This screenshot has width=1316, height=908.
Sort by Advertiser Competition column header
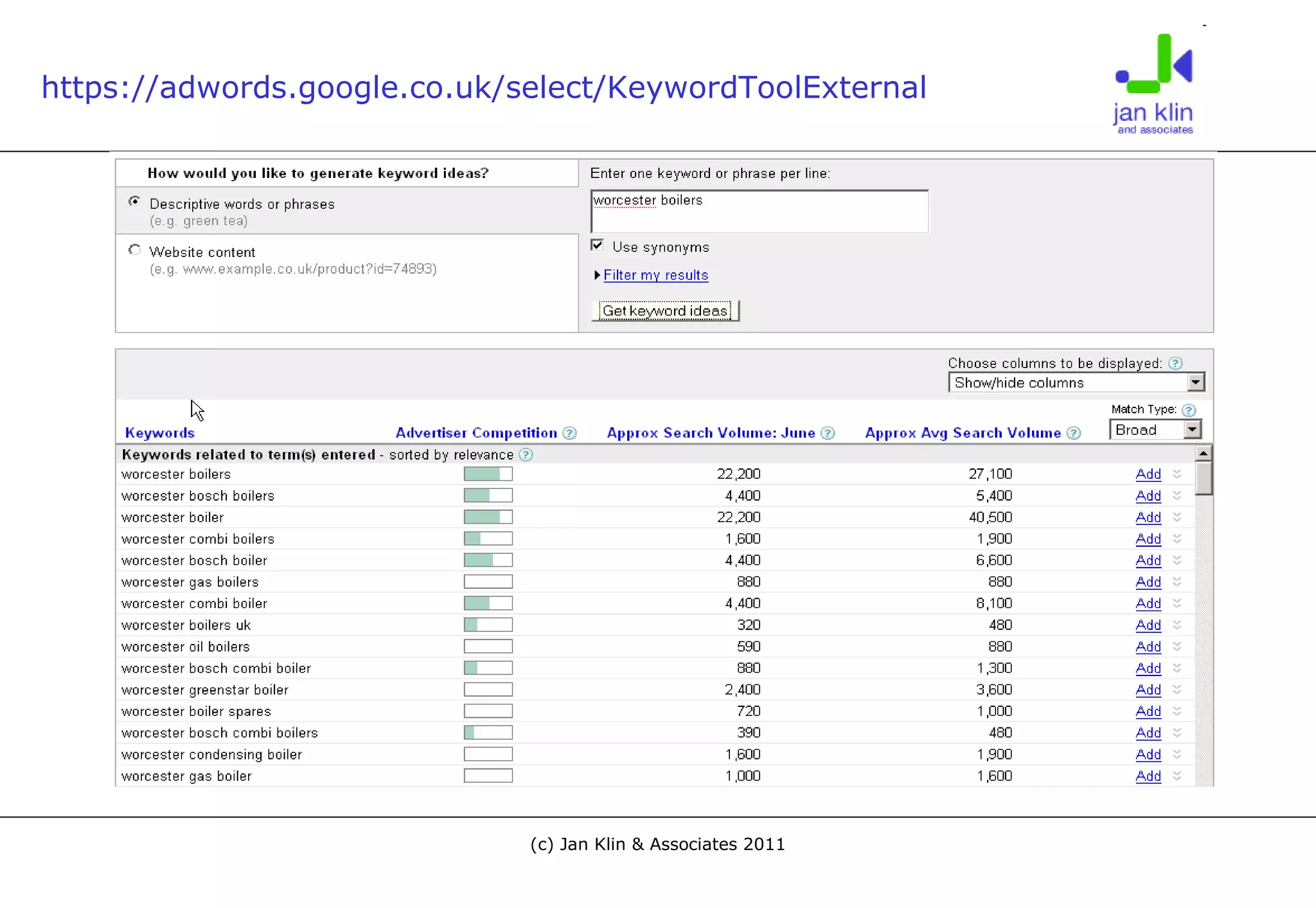point(476,433)
